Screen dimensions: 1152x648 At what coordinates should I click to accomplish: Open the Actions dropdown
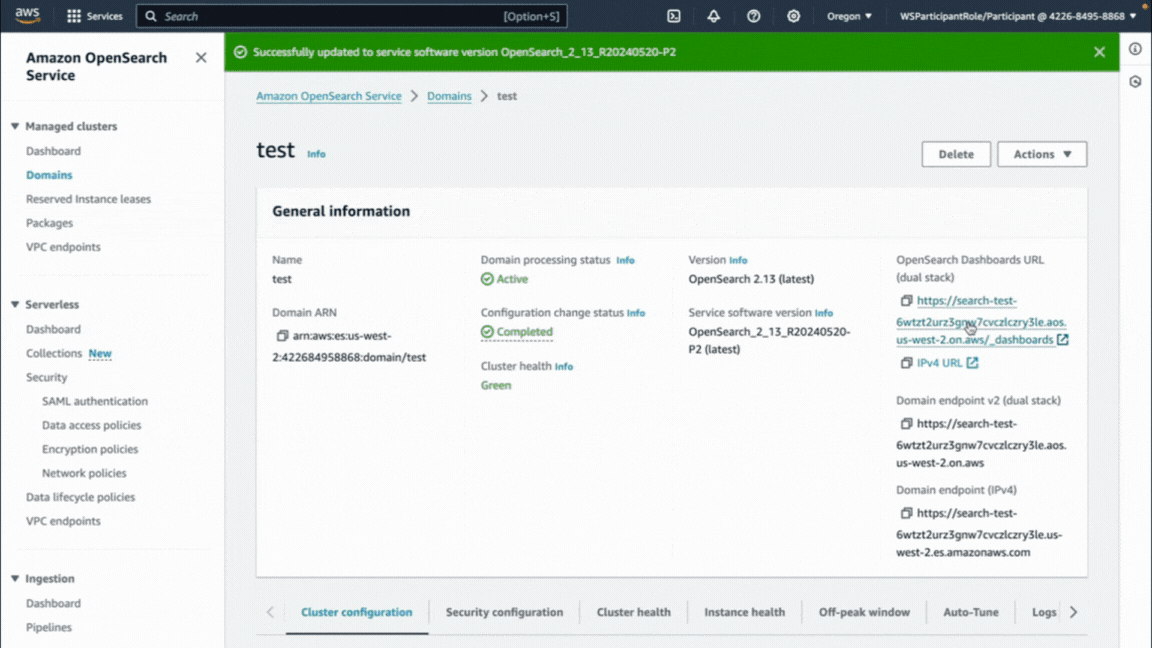(1042, 154)
